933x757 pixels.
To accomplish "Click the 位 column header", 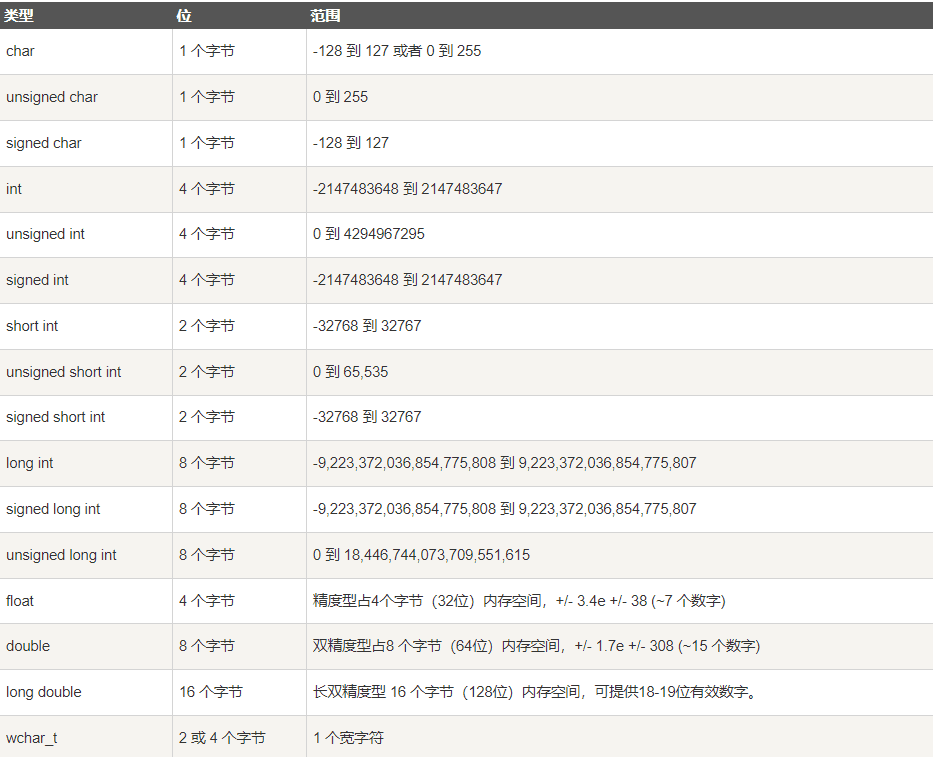I will pyautogui.click(x=184, y=16).
